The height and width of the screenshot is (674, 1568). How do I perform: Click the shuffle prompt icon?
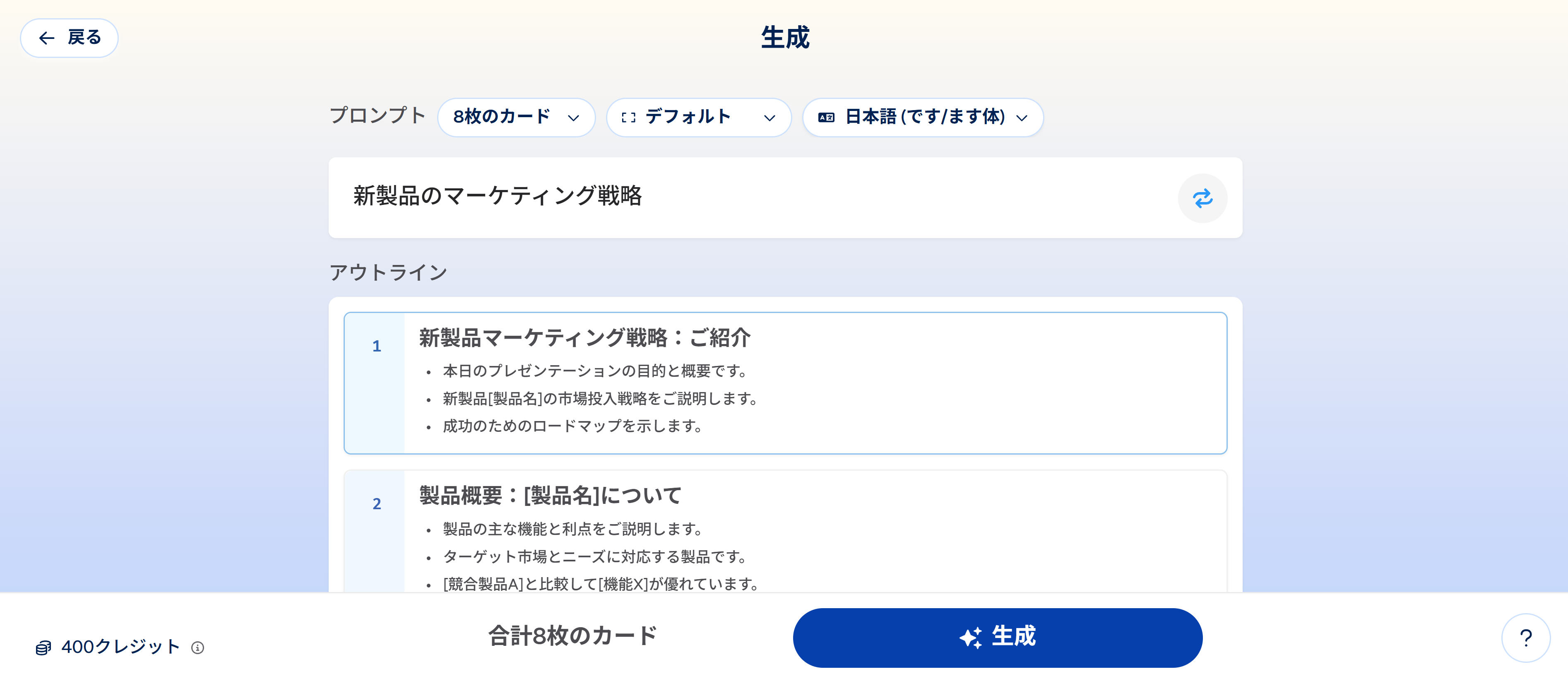click(1202, 198)
